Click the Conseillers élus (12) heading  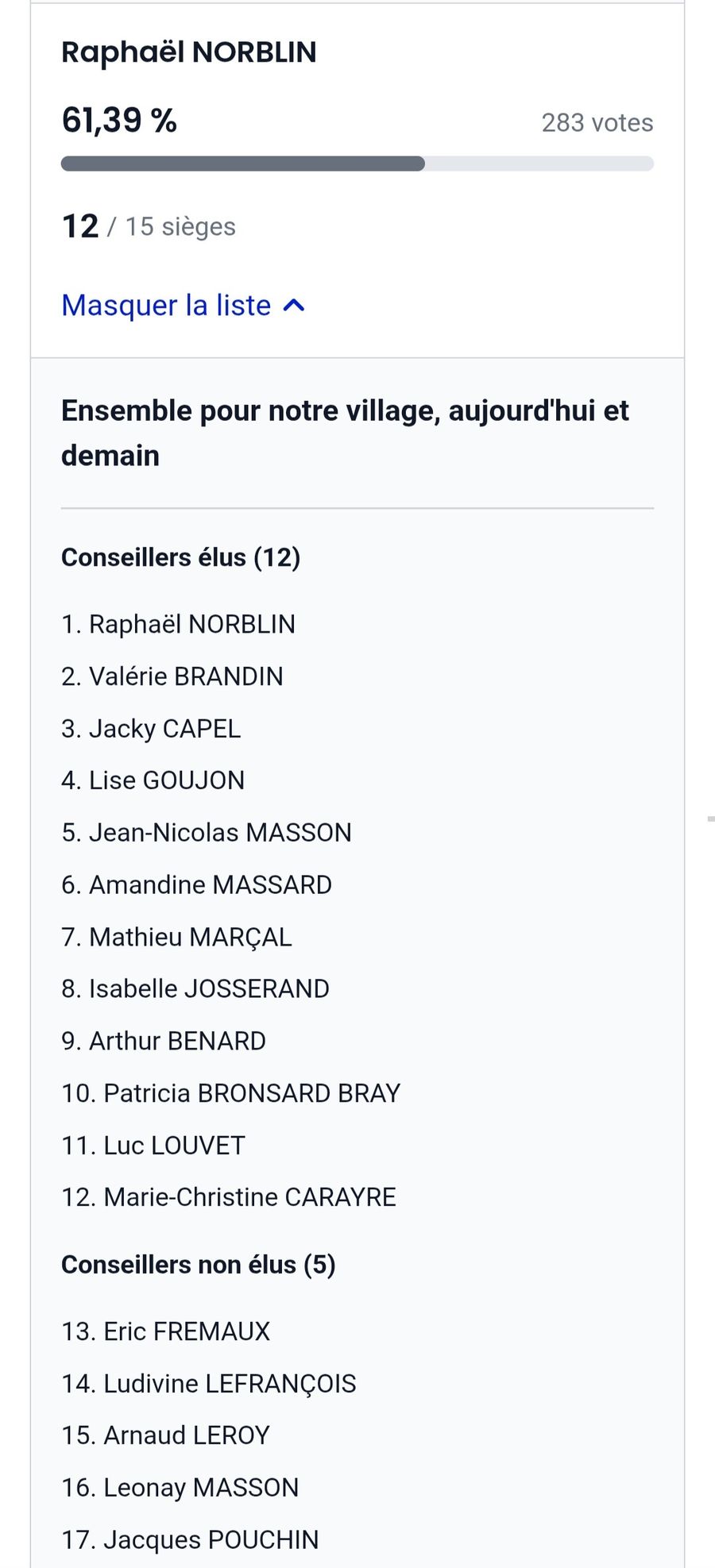coord(180,557)
